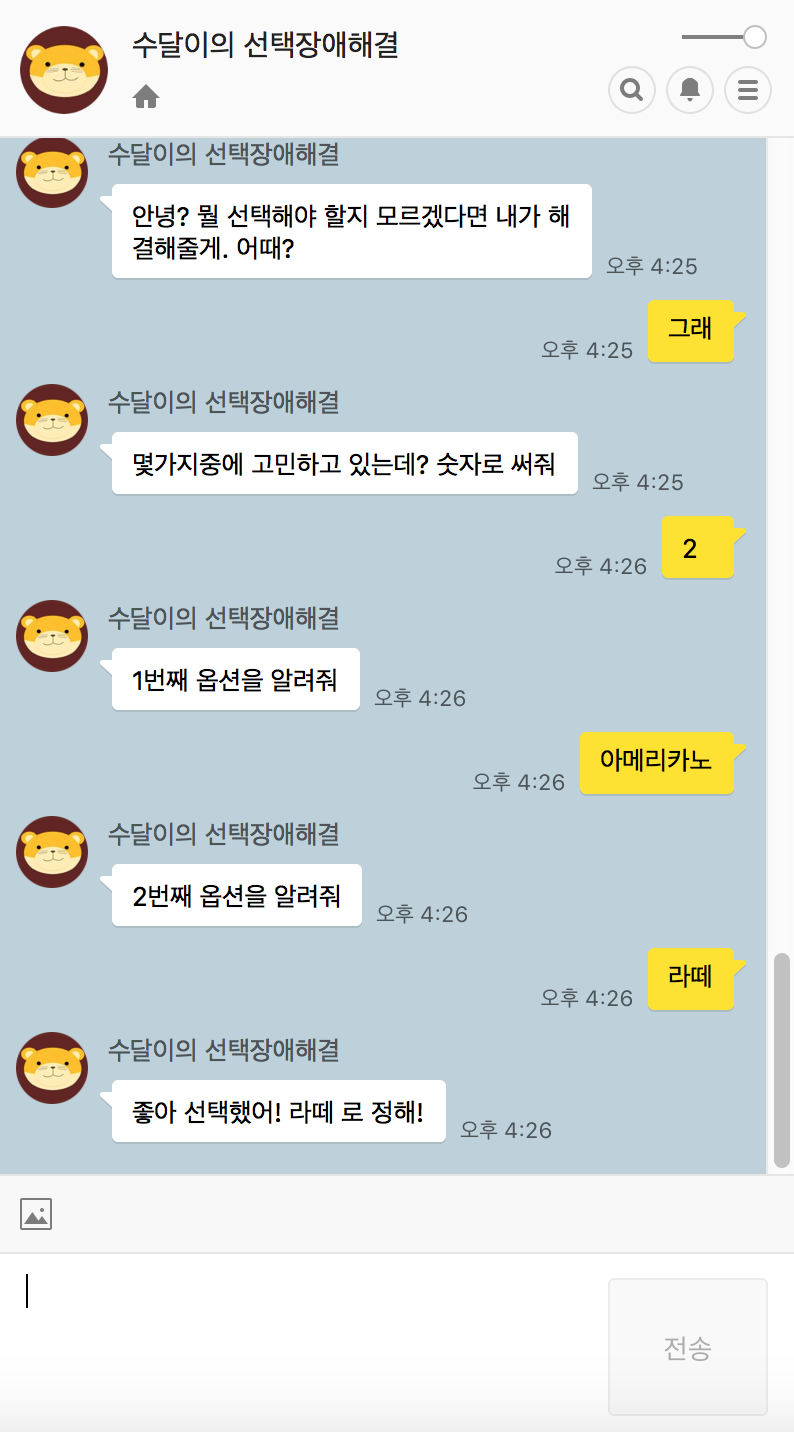Screen dimensions: 794x1432
Task: Open the hamburger menu icon
Action: click(x=748, y=90)
